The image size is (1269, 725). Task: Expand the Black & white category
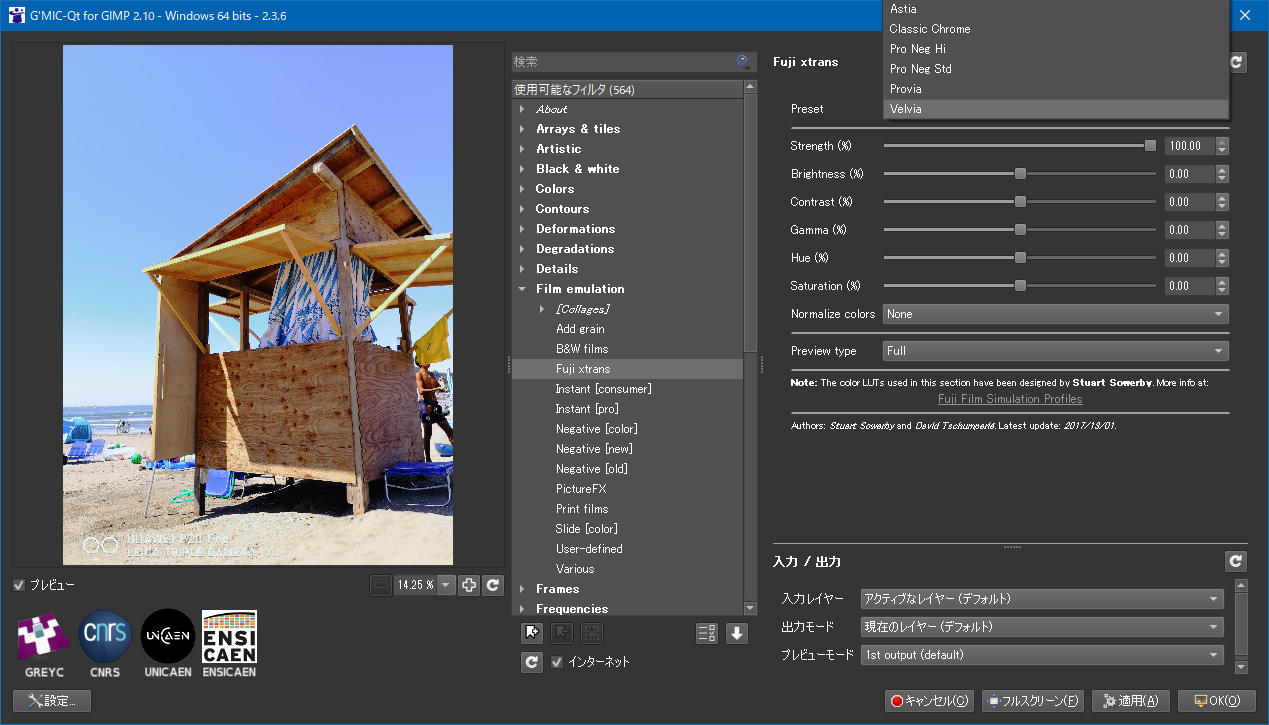tap(523, 169)
